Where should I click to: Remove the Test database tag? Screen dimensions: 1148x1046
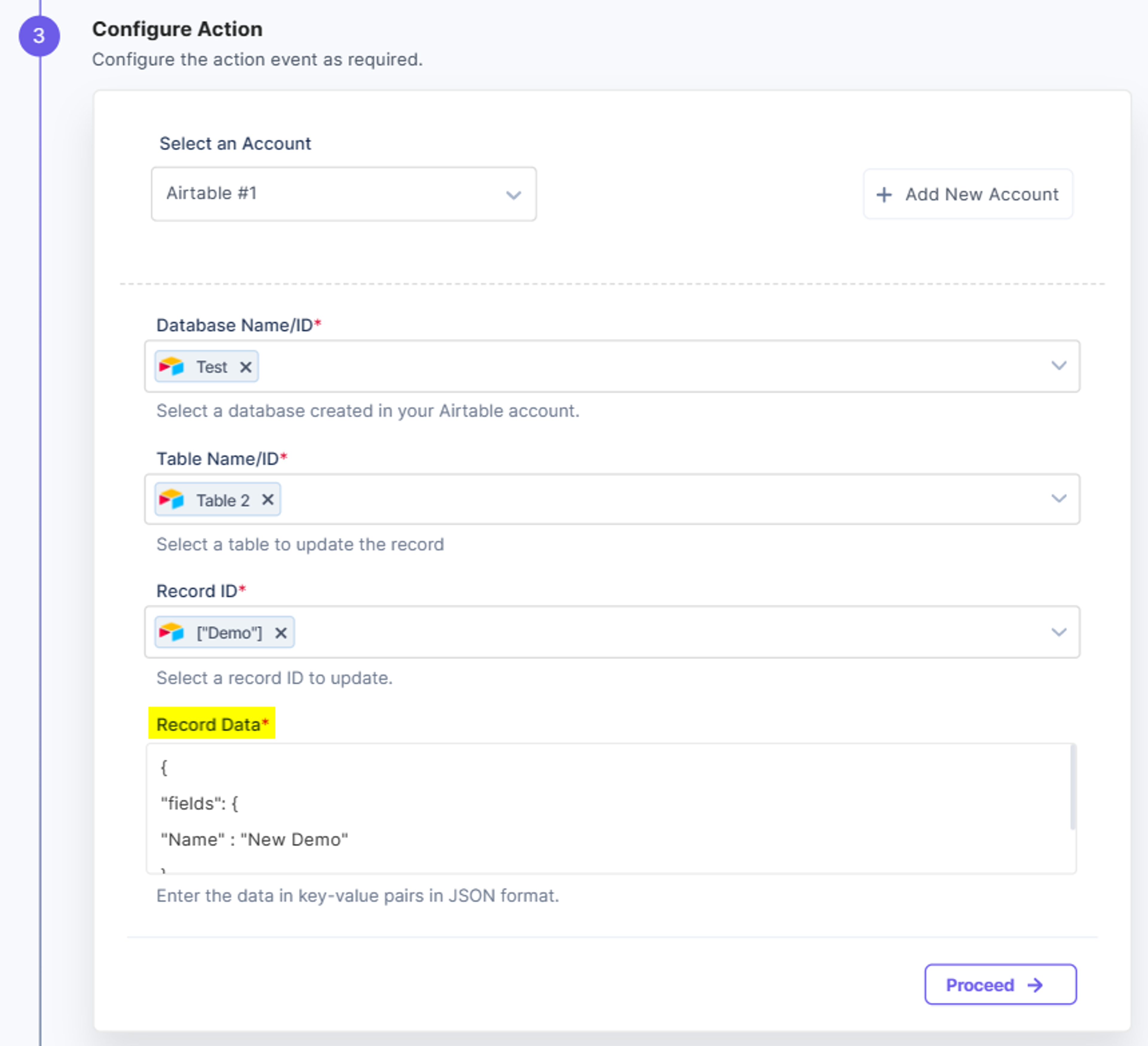pyautogui.click(x=245, y=367)
